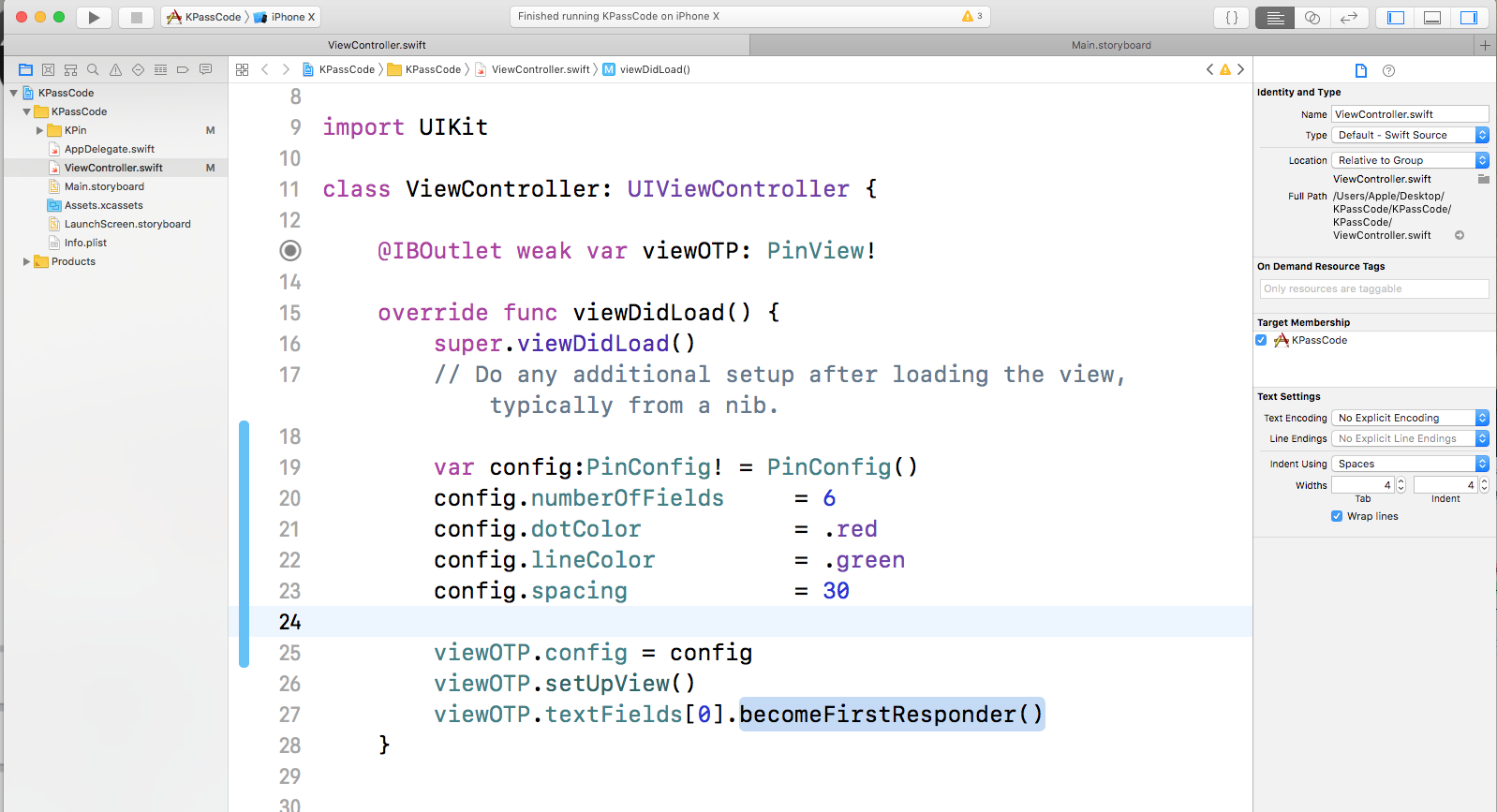Image resolution: width=1497 pixels, height=812 pixels.
Task: Switch to the Assistant editor
Action: [1312, 17]
